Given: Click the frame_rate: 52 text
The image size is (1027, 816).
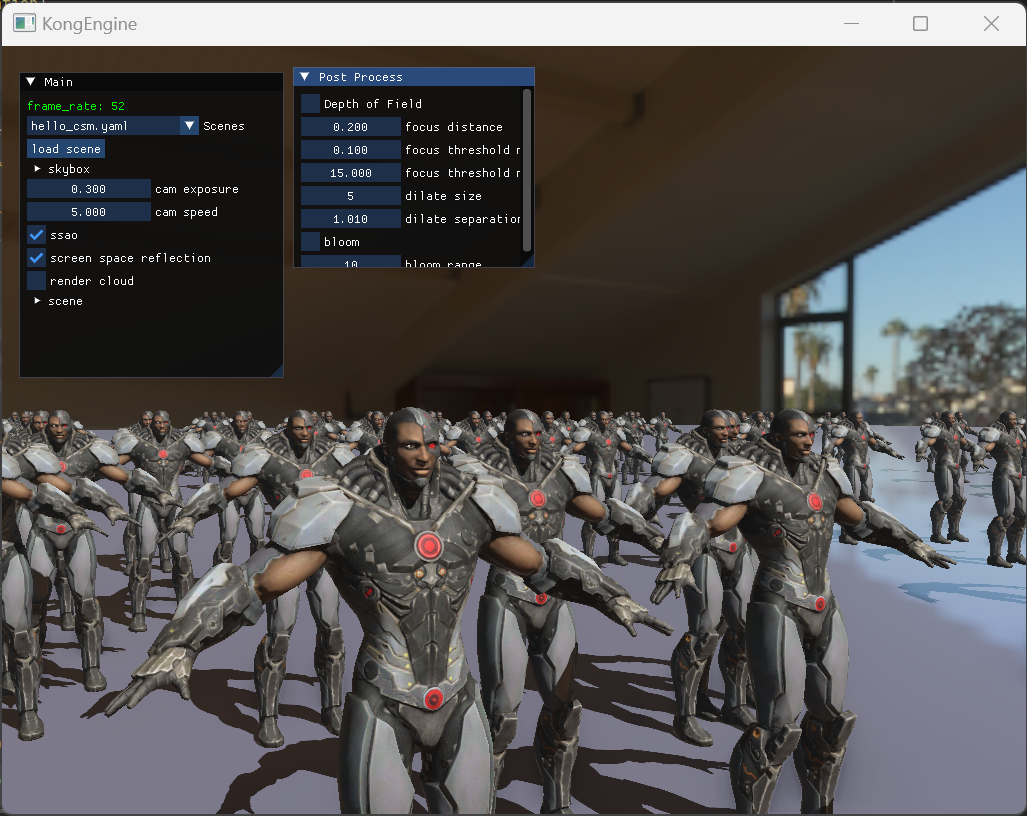Looking at the screenshot, I should (x=76, y=105).
